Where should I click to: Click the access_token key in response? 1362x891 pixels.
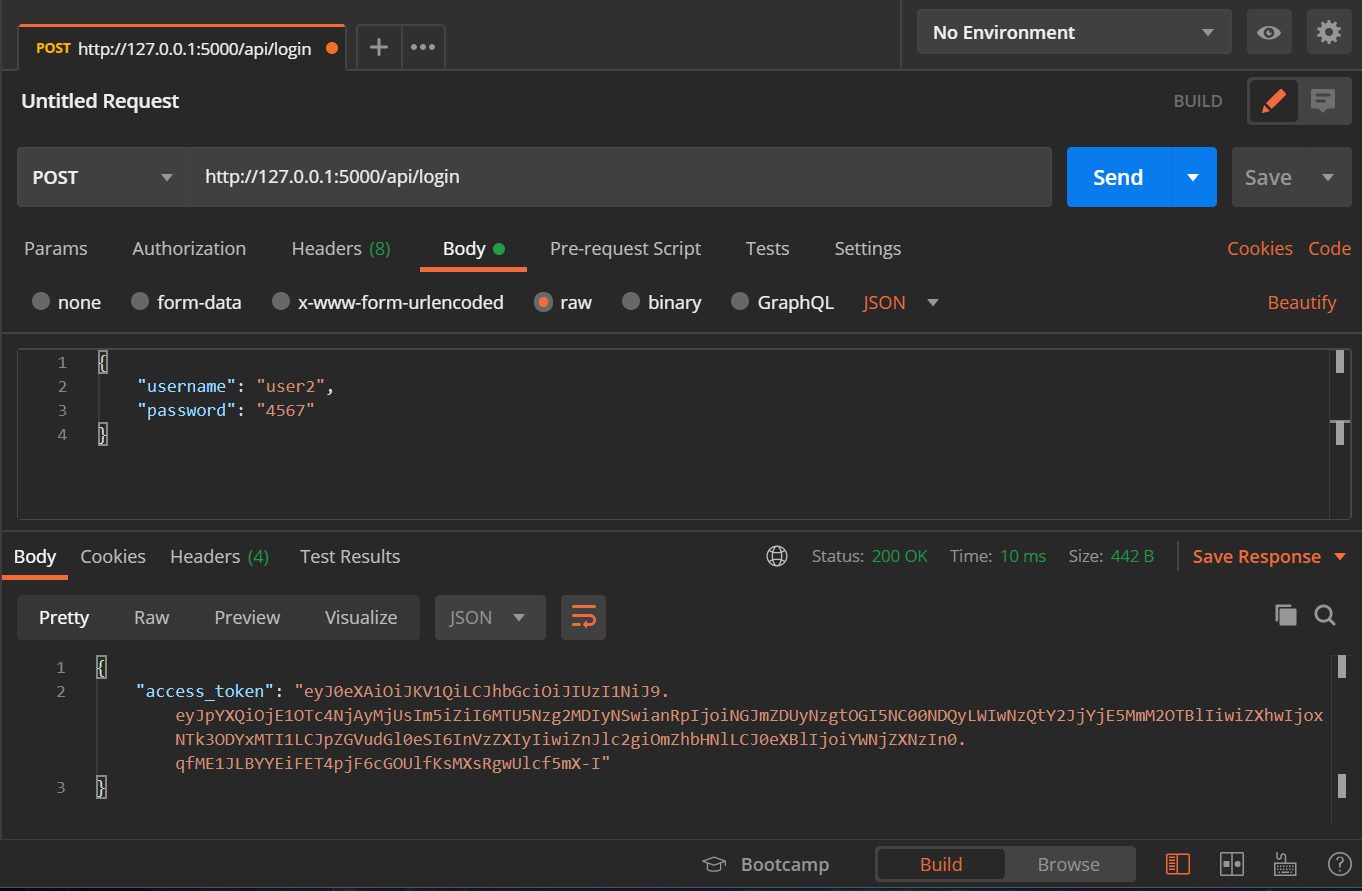pos(205,691)
